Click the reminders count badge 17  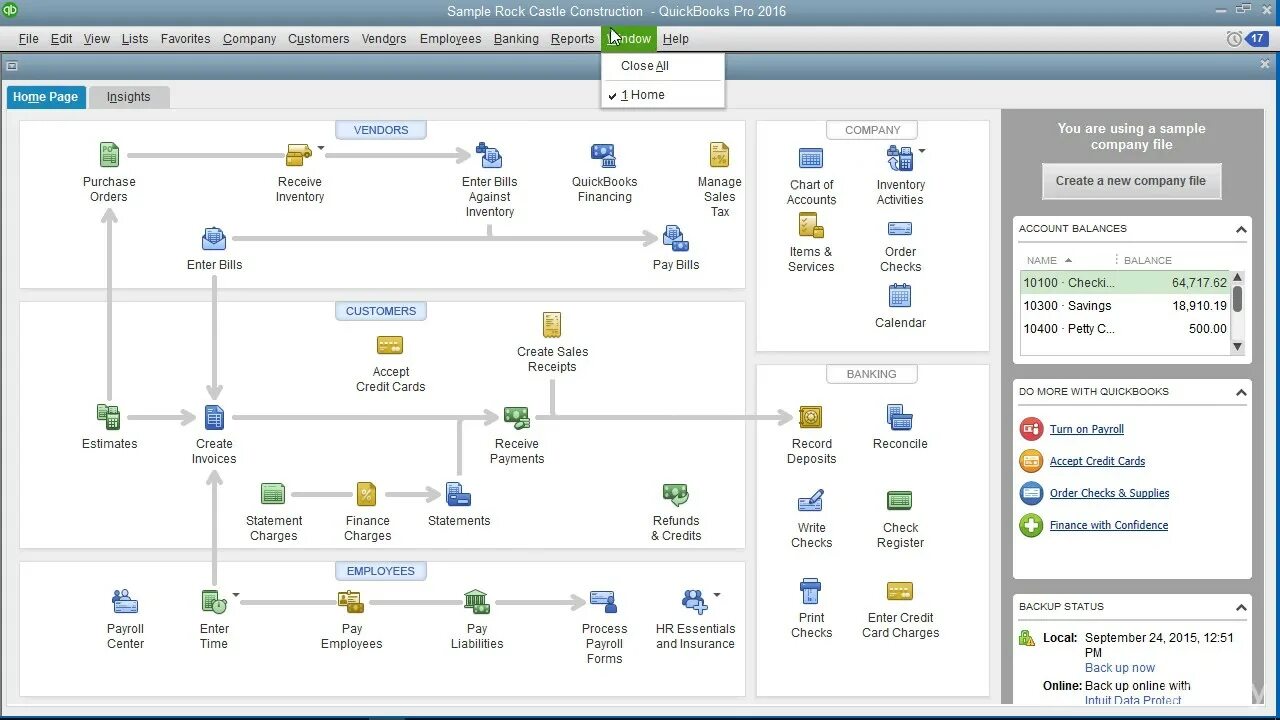(x=1257, y=38)
